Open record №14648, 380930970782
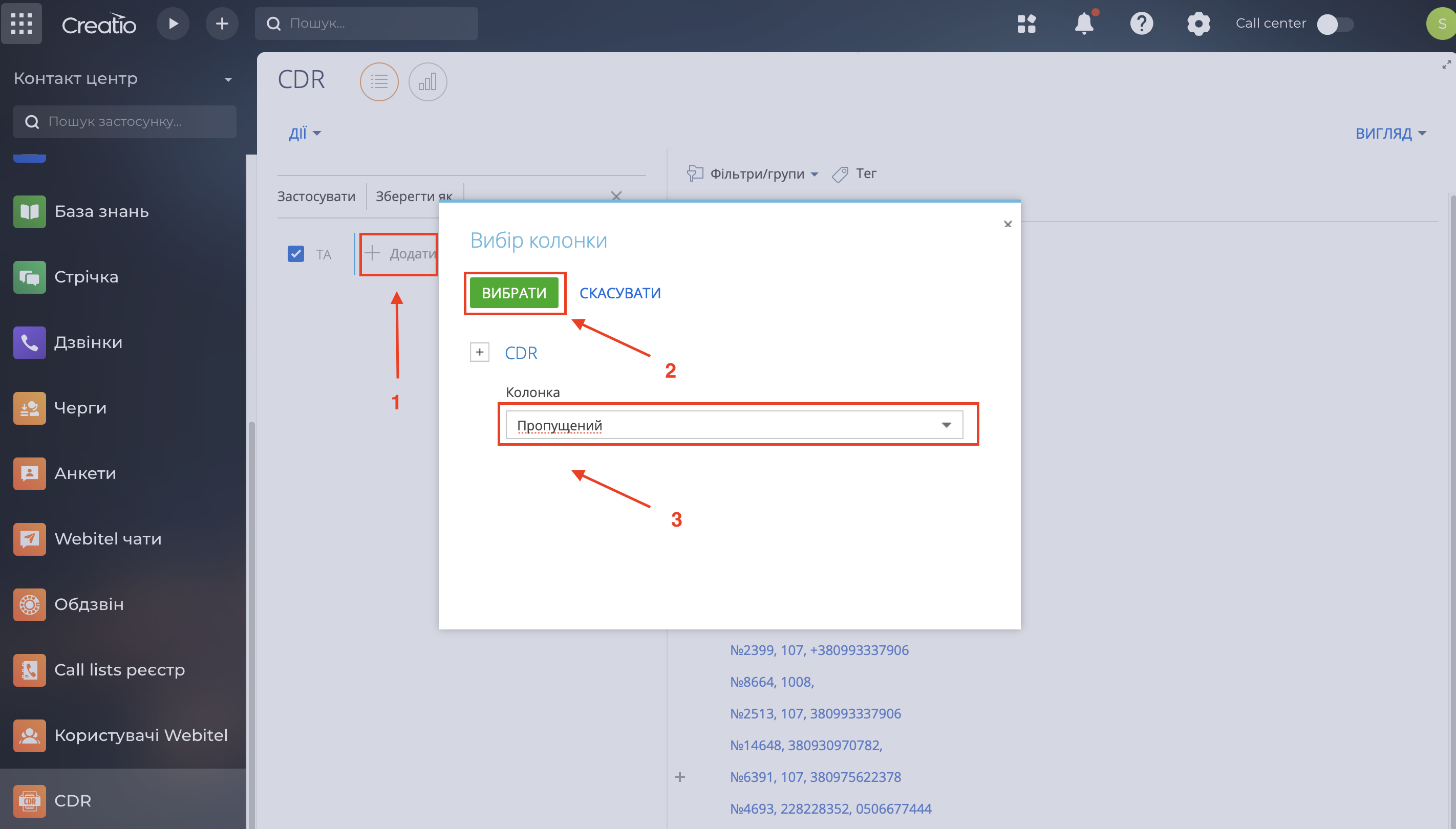The width and height of the screenshot is (1456, 829). click(806, 745)
